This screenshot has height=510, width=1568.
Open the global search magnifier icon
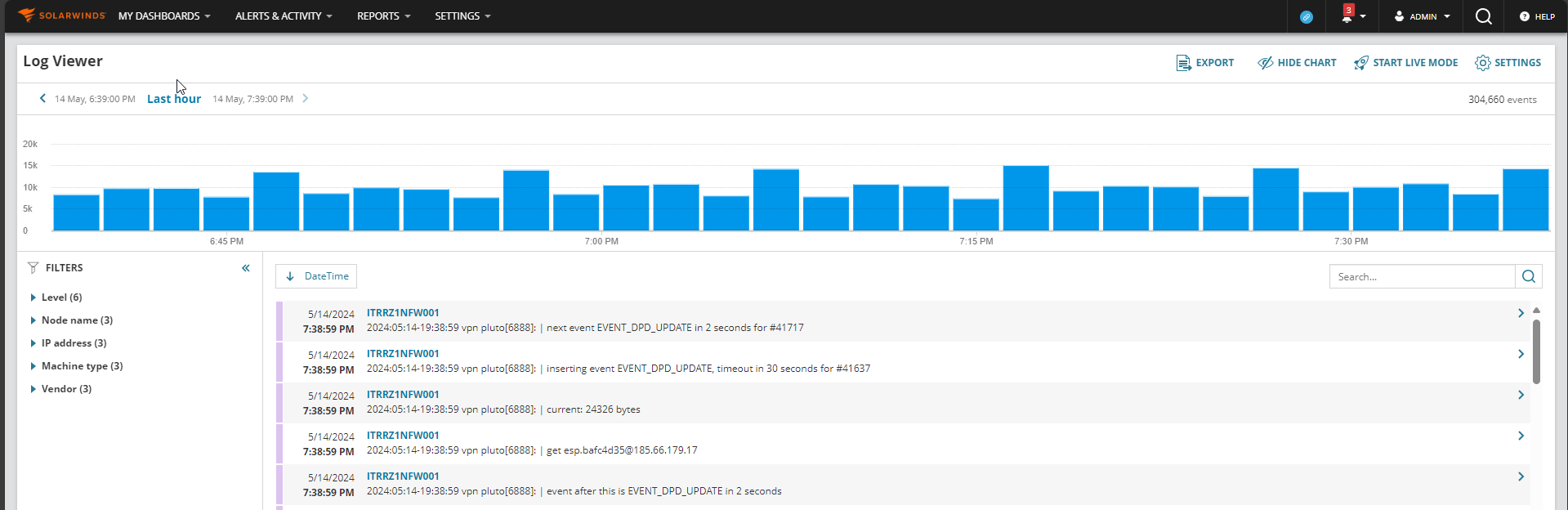click(x=1484, y=16)
